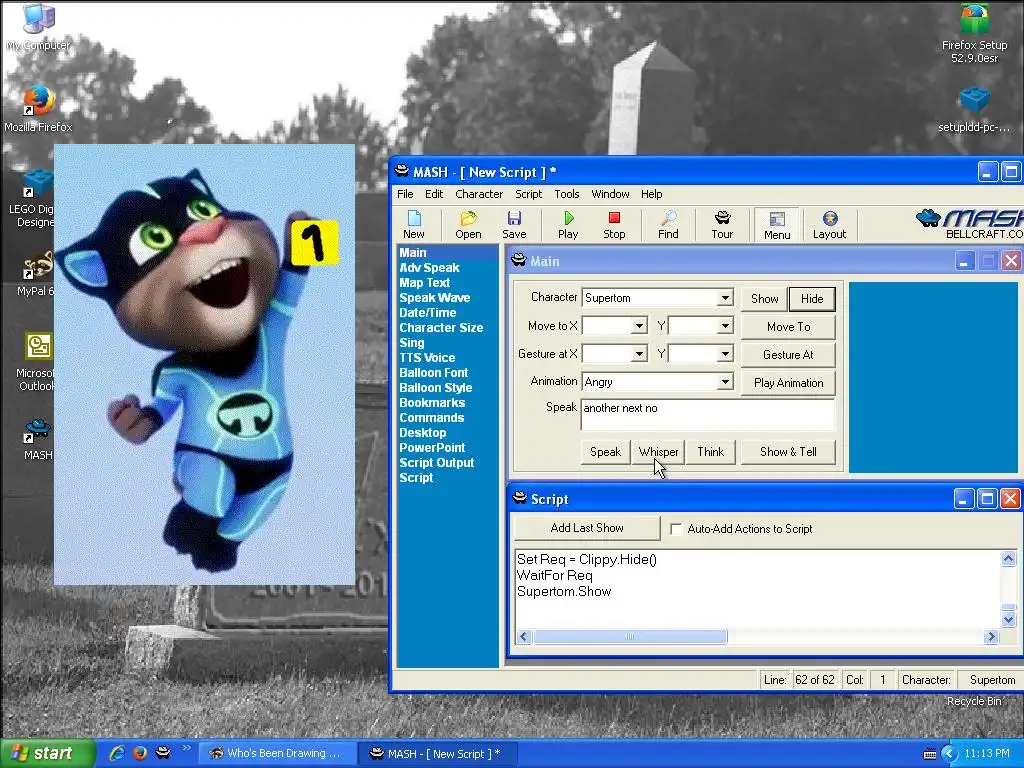The image size is (1024, 768).
Task: Click the MASH quick launch icon
Action: pos(163,753)
